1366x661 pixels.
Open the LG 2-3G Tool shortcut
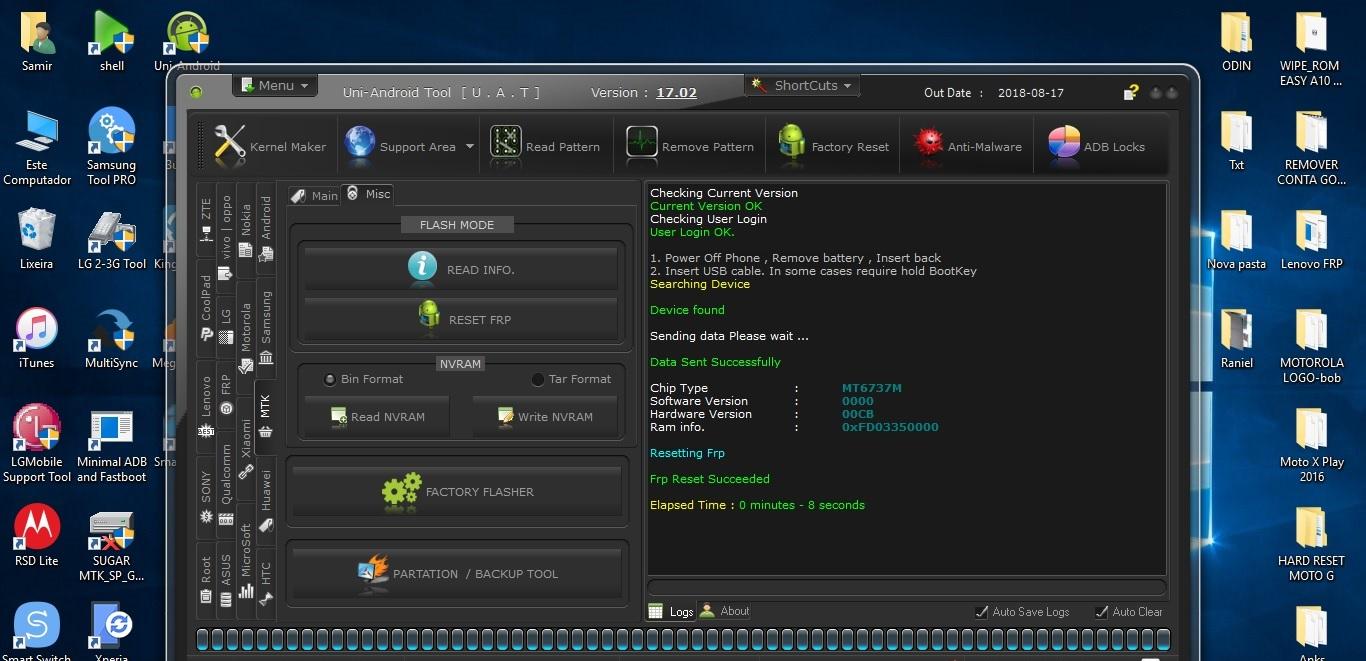(x=111, y=239)
